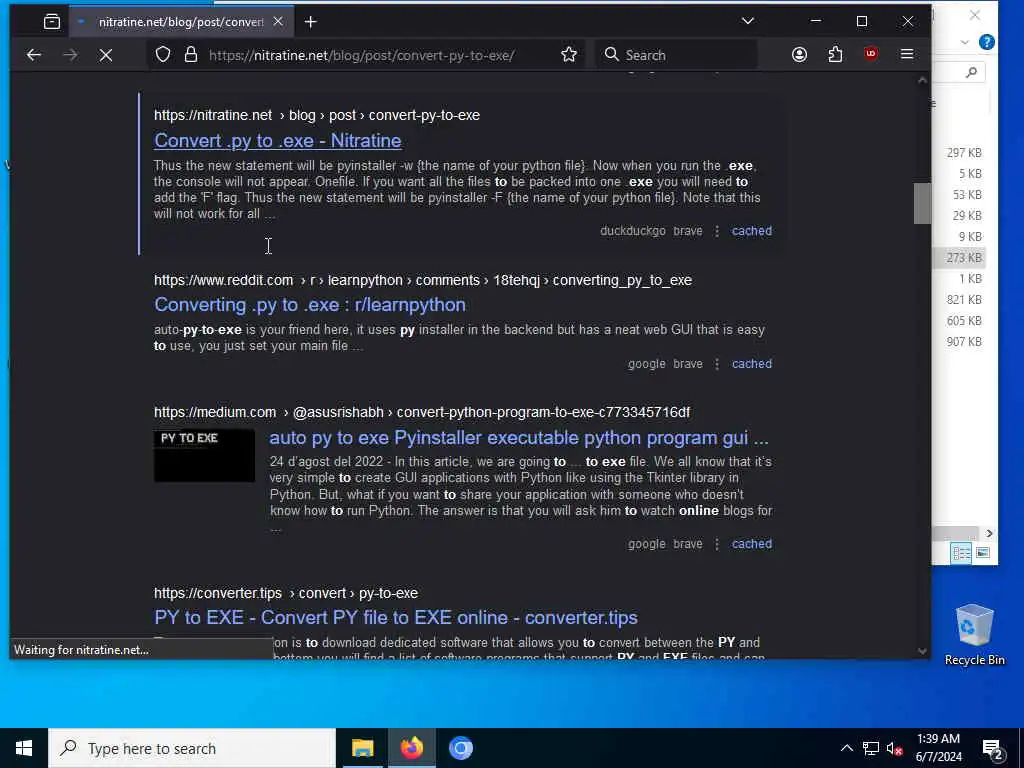The image size is (1024, 768).
Task: Open 'Convert .py to .exe - Nitratine' link
Action: [278, 140]
